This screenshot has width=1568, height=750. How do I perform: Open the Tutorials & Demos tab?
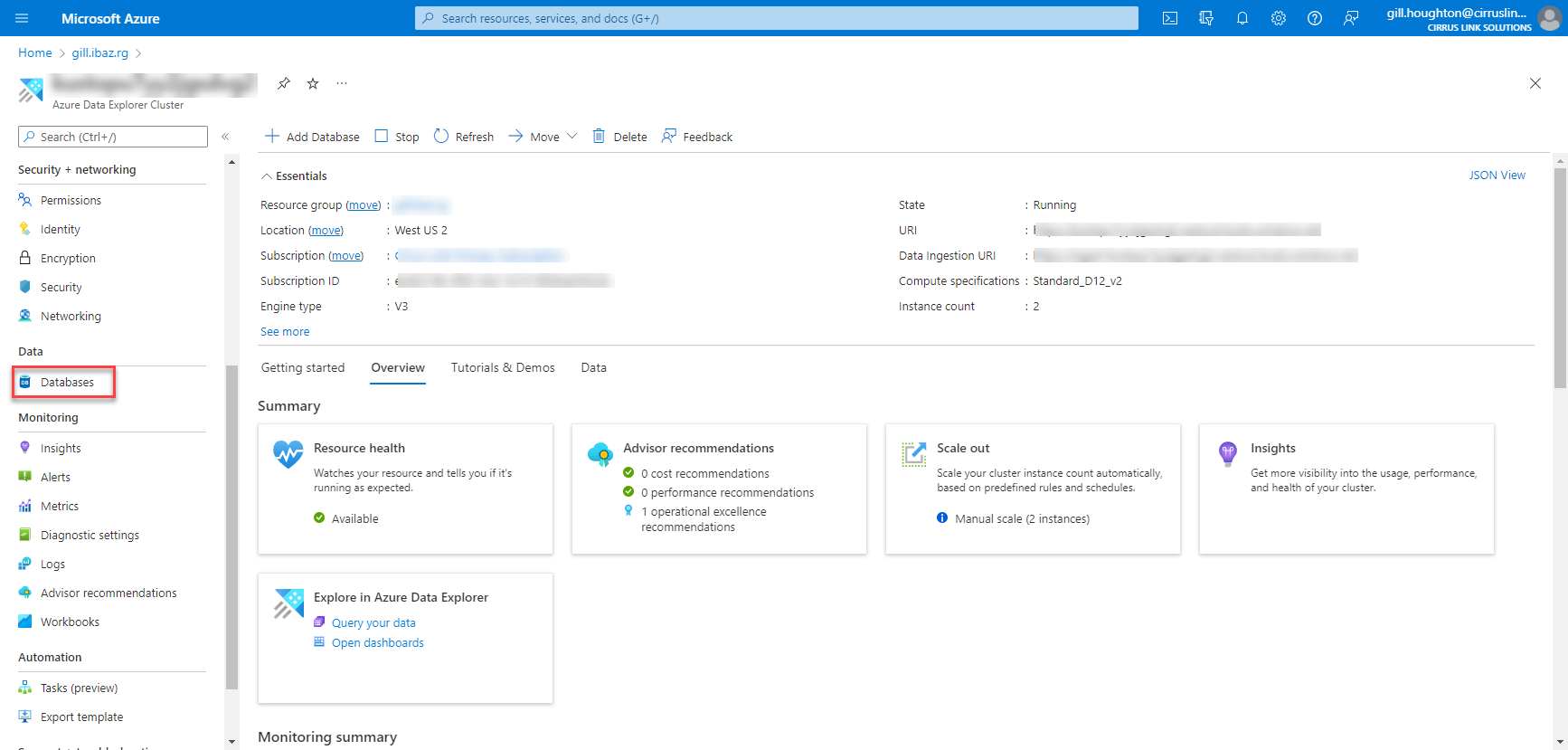(x=503, y=367)
